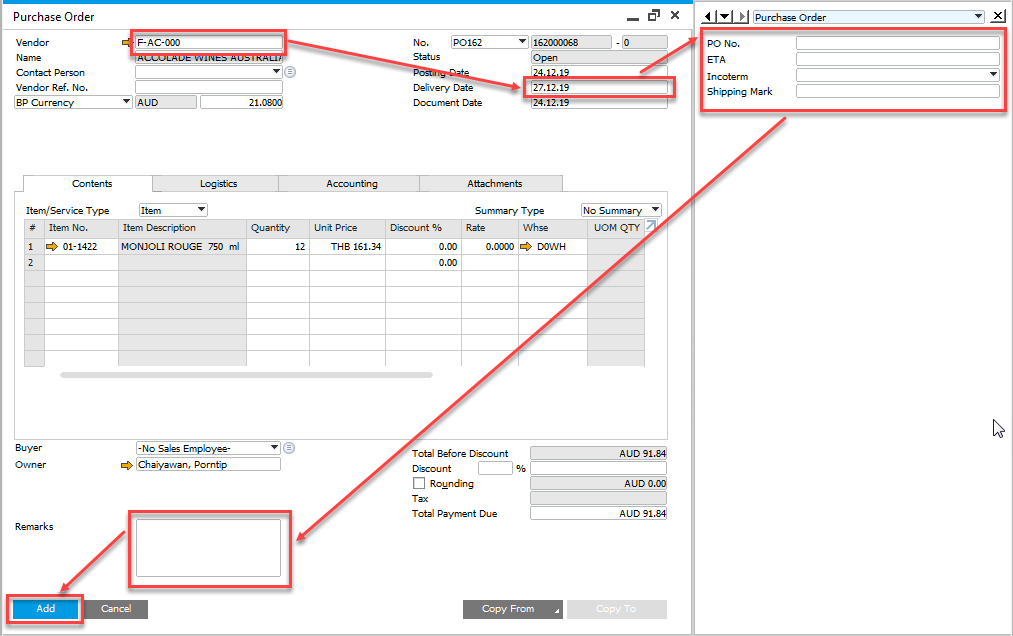Open the table form settings icon
Viewport: 1013px width, 636px height.
click(x=651, y=226)
